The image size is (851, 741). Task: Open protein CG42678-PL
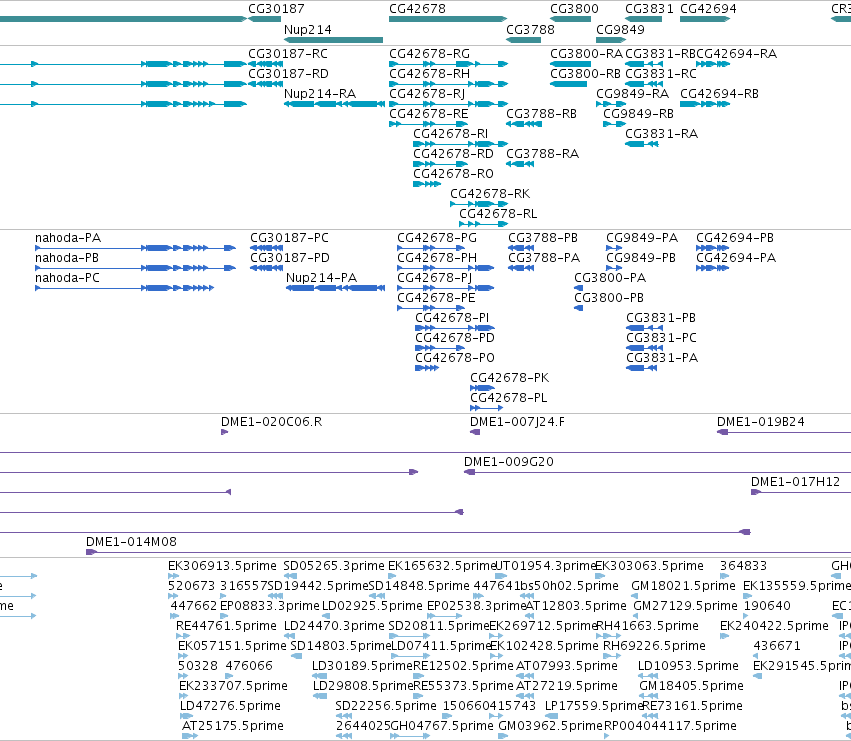(509, 398)
